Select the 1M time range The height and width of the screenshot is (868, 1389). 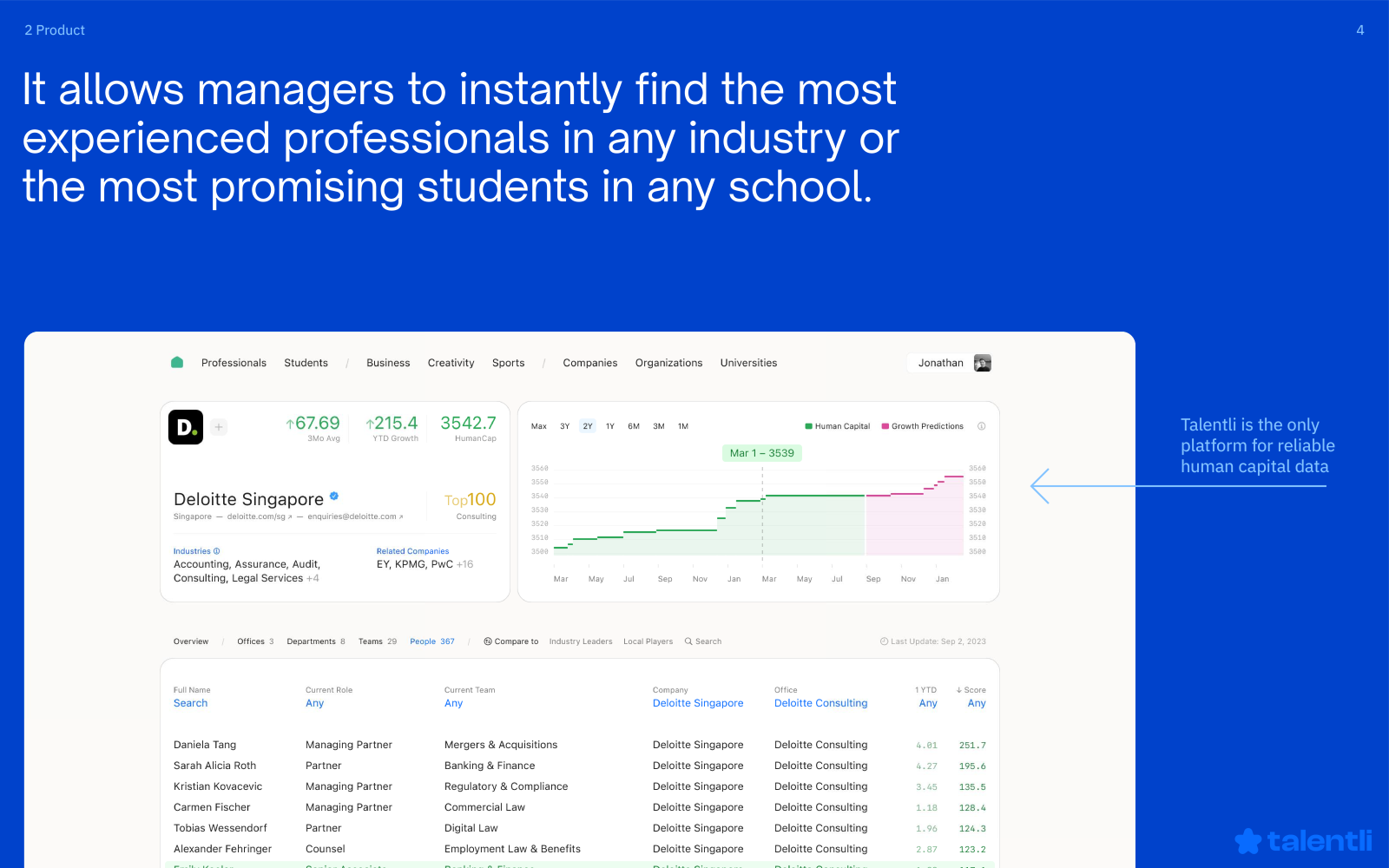[683, 426]
